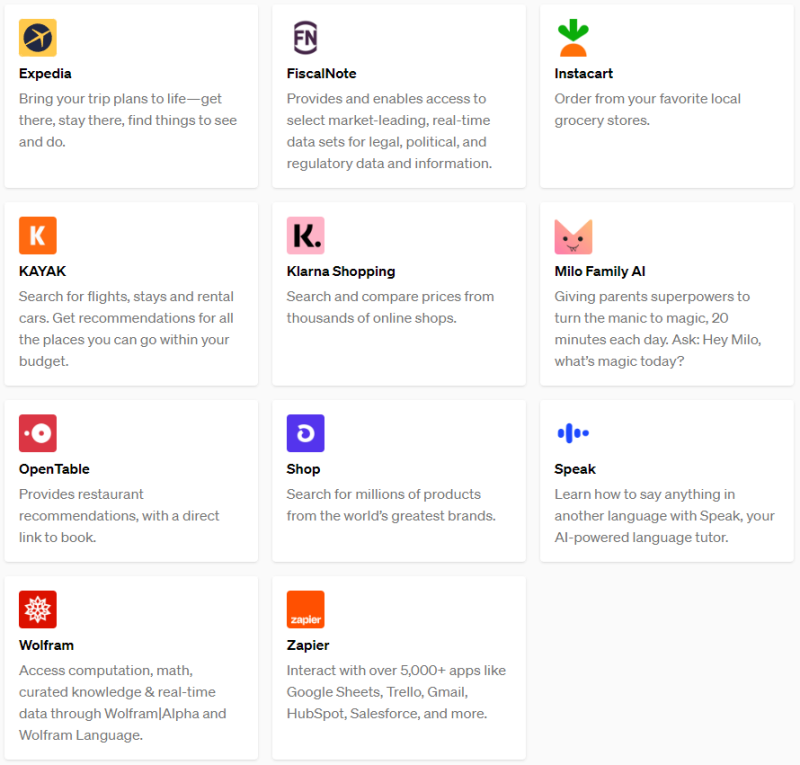Click the orange Zapier icon

(306, 609)
